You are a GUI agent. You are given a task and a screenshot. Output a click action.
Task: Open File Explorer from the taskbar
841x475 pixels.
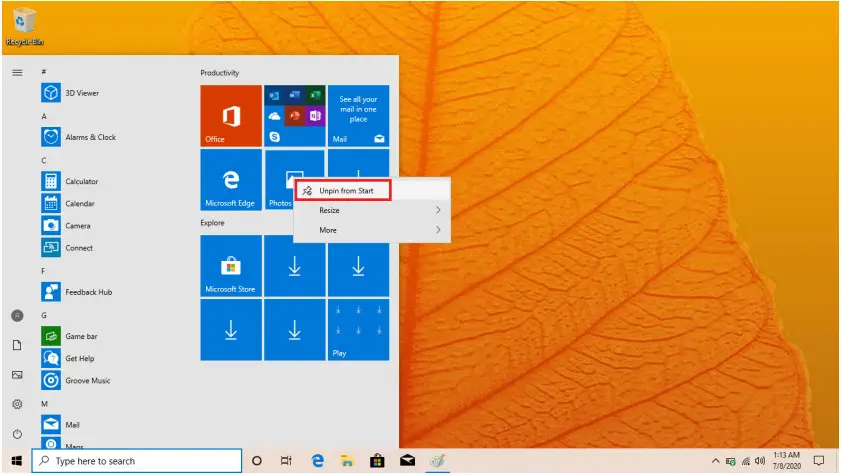(347, 461)
